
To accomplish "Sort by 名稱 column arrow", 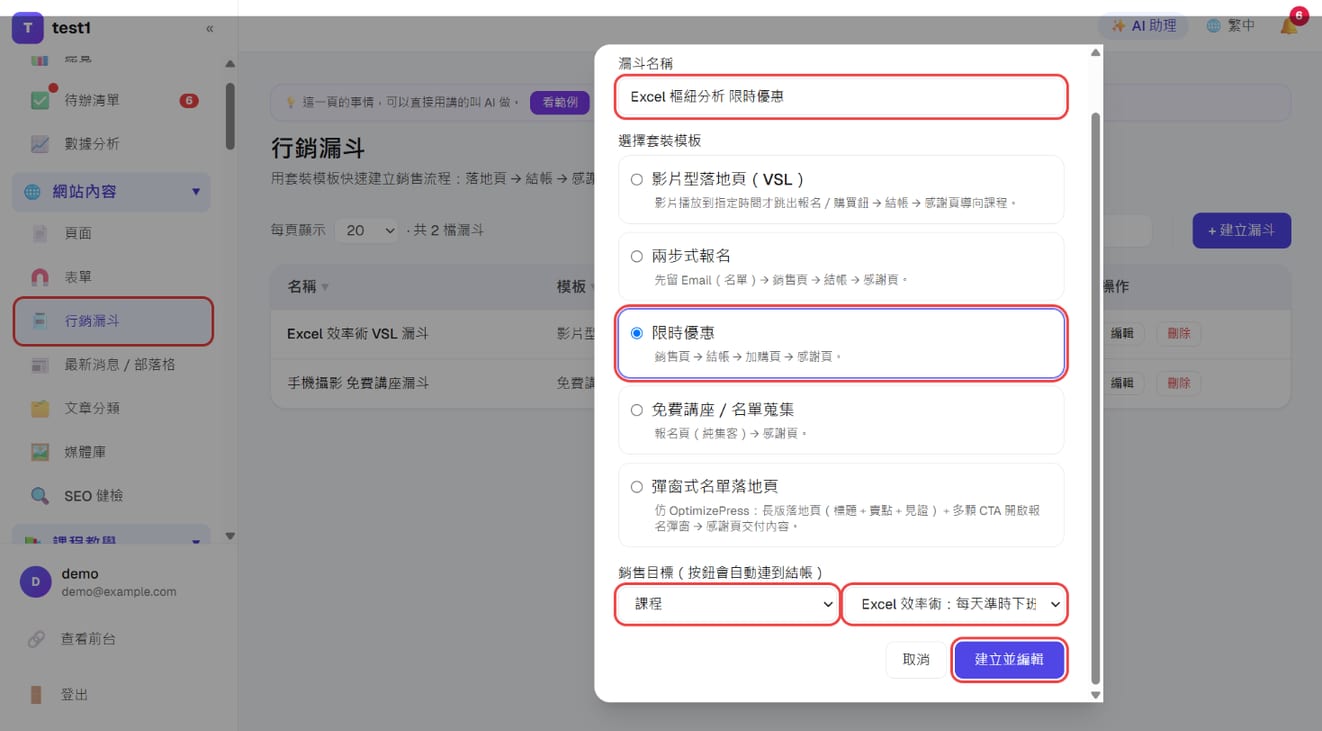I will pyautogui.click(x=325, y=287).
